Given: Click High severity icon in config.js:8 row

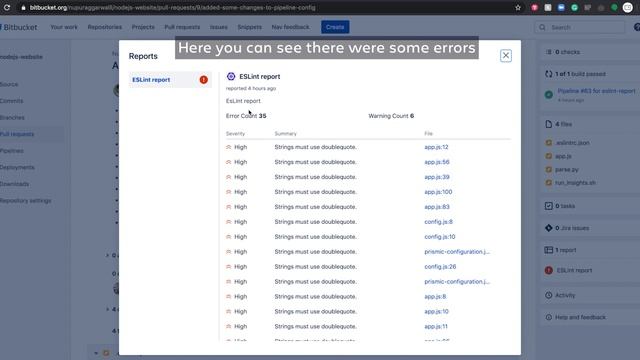Looking at the screenshot, I should [229, 222].
